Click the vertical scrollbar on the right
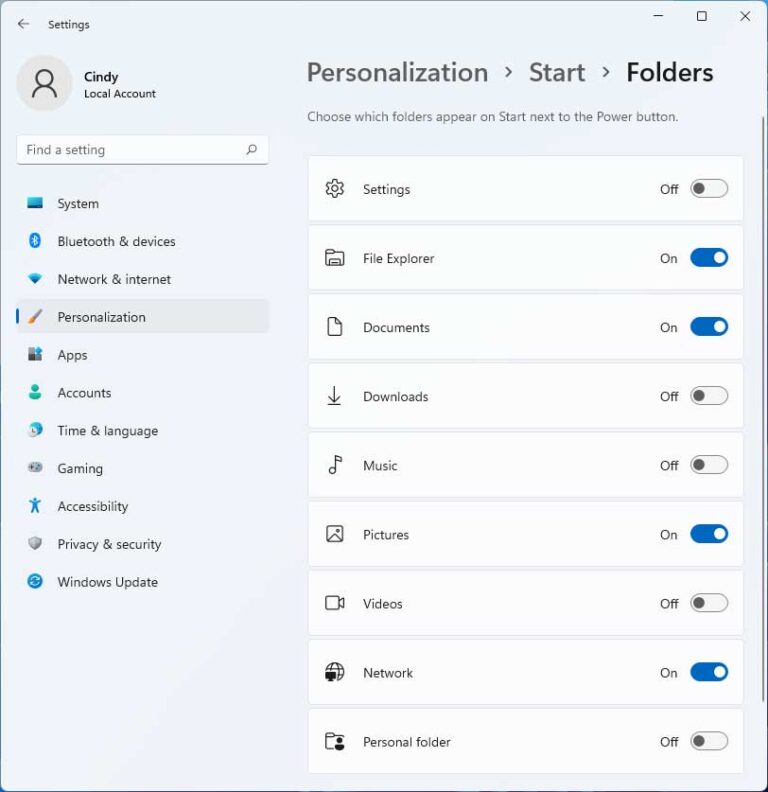The image size is (768, 792). click(763, 408)
